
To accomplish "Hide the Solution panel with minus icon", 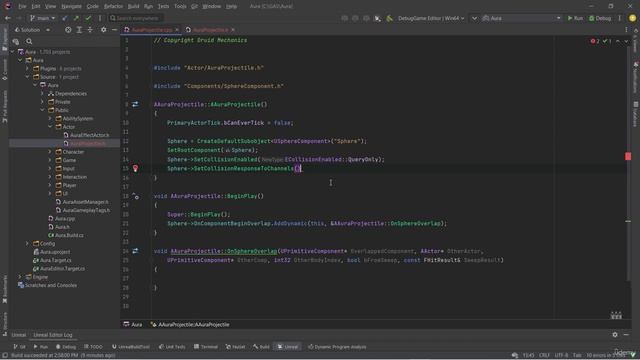I will click(x=114, y=30).
